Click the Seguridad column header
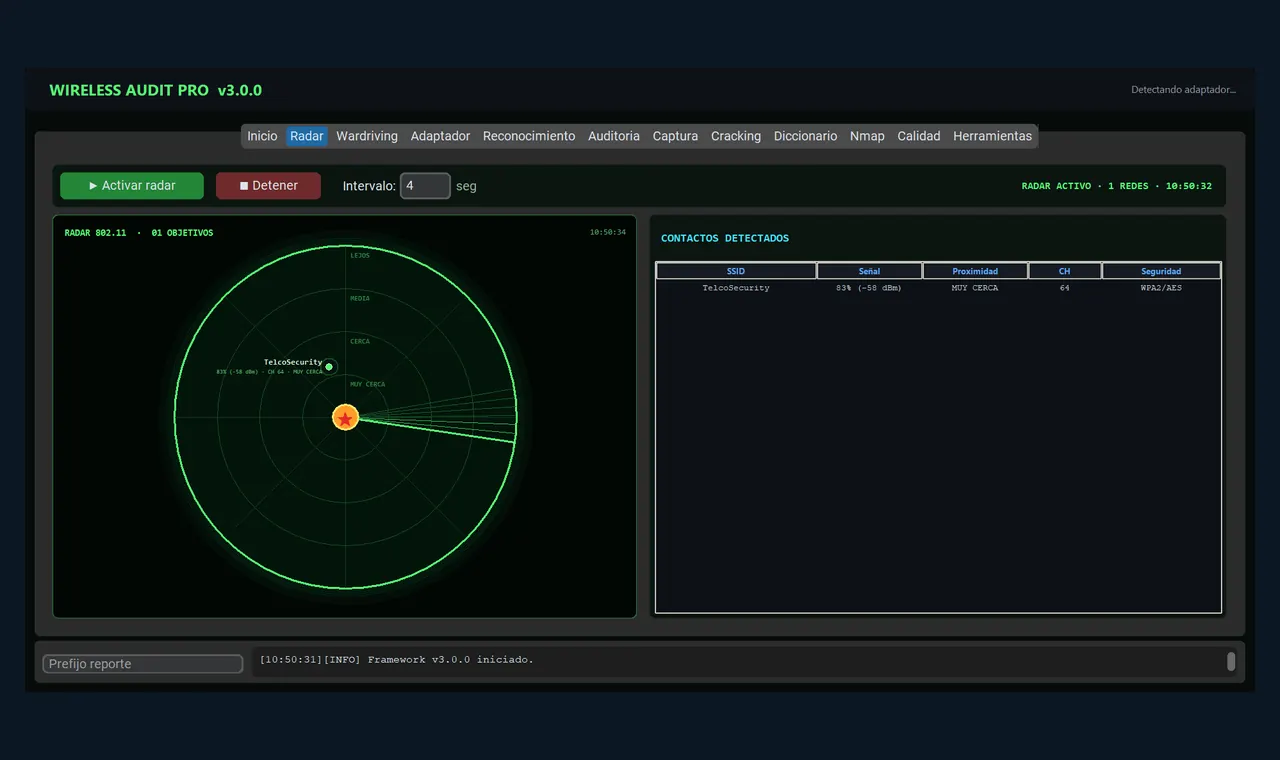This screenshot has height=760, width=1280. pyautogui.click(x=1161, y=271)
